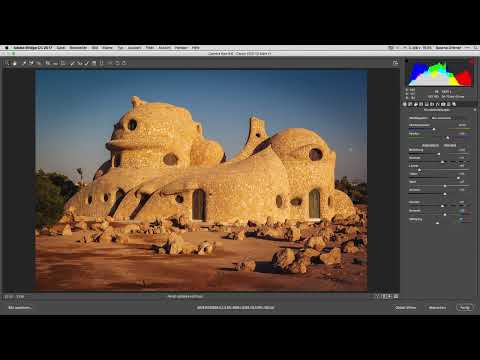Screen dimensions: 480x360
Task: Open the Detail panel tab
Action: pyautogui.click(x=415, y=104)
